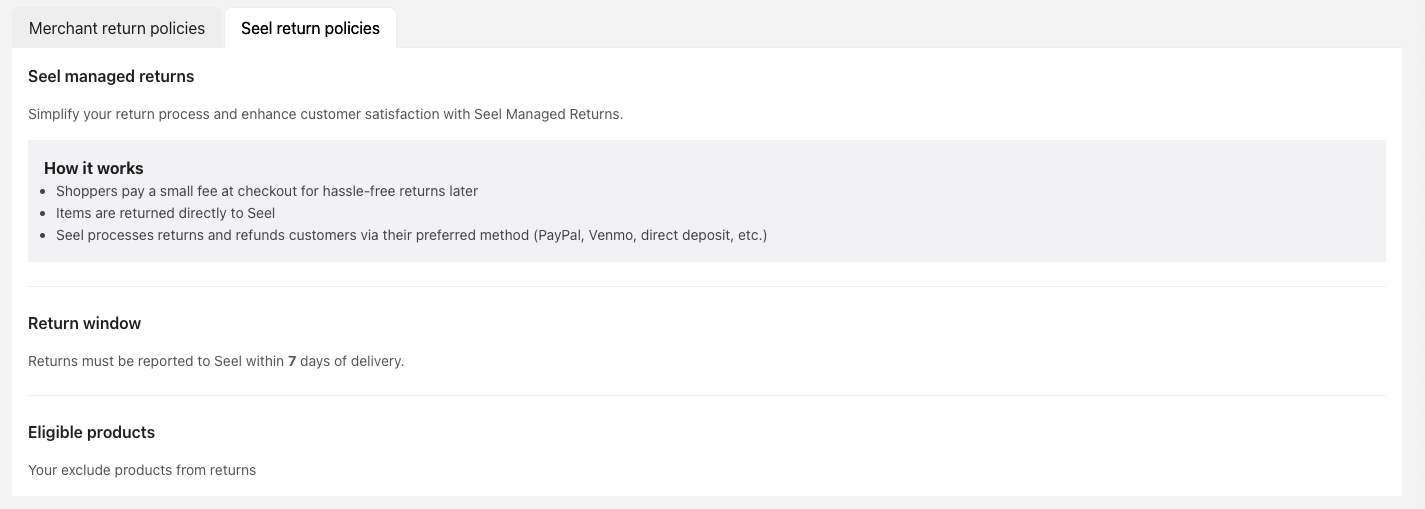Select the Seel return policies tab
Viewport: 1425px width, 509px height.
[310, 28]
